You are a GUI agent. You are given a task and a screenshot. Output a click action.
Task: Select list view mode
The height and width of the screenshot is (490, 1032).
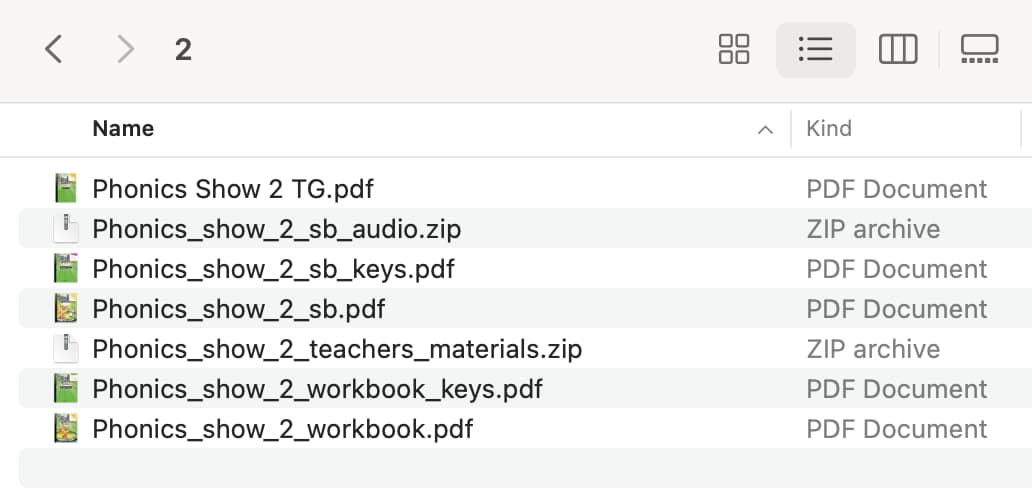click(x=815, y=49)
